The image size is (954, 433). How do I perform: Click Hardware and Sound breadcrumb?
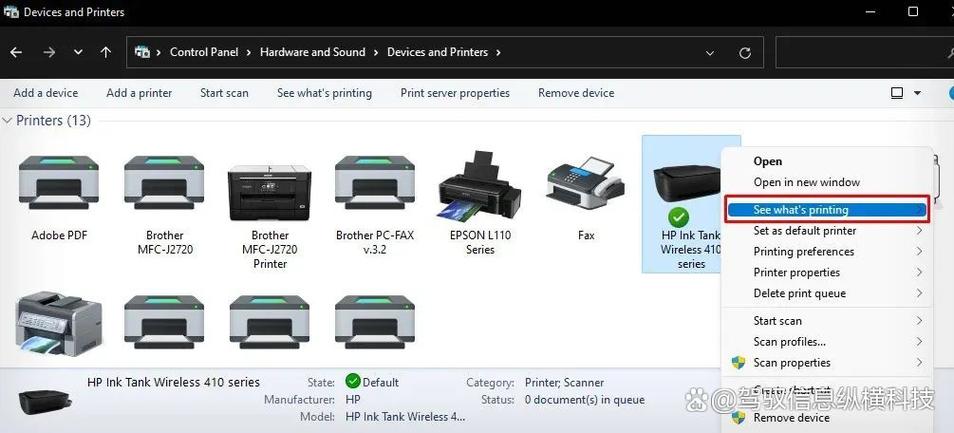313,52
